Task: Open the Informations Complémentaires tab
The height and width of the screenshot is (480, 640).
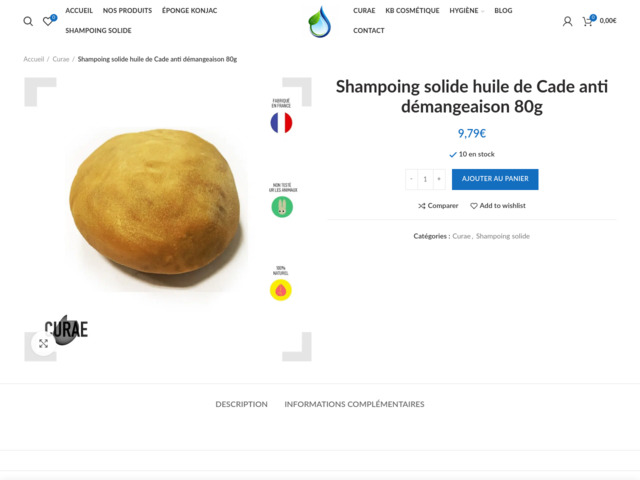Action: point(354,404)
